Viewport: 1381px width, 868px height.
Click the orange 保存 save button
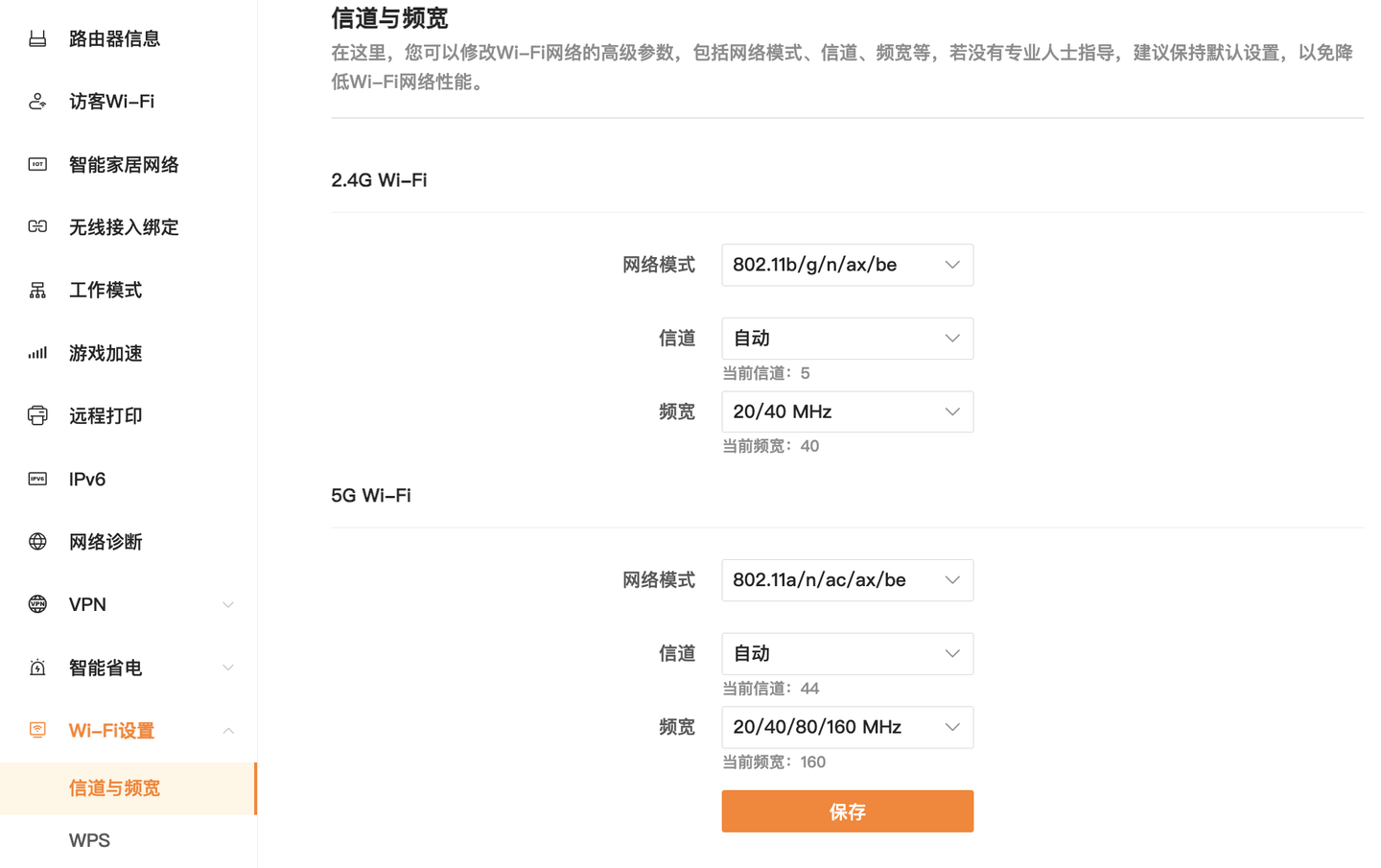[847, 811]
